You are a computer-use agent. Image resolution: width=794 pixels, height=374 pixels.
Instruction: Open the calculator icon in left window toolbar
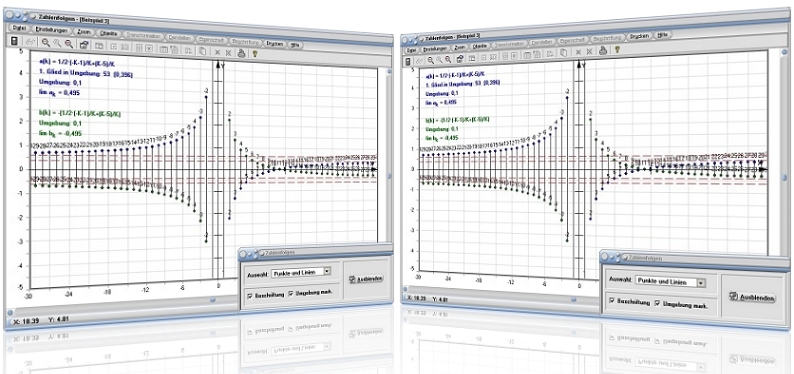point(14,41)
